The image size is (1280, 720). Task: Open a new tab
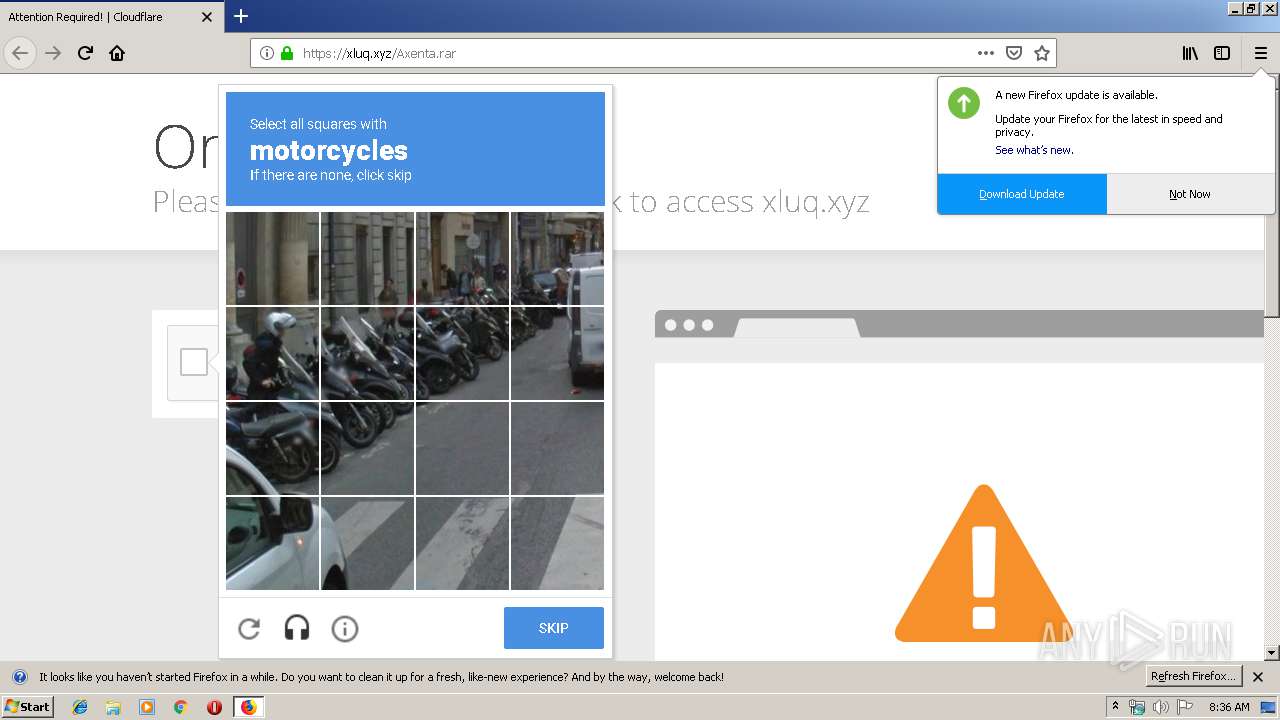pyautogui.click(x=241, y=16)
